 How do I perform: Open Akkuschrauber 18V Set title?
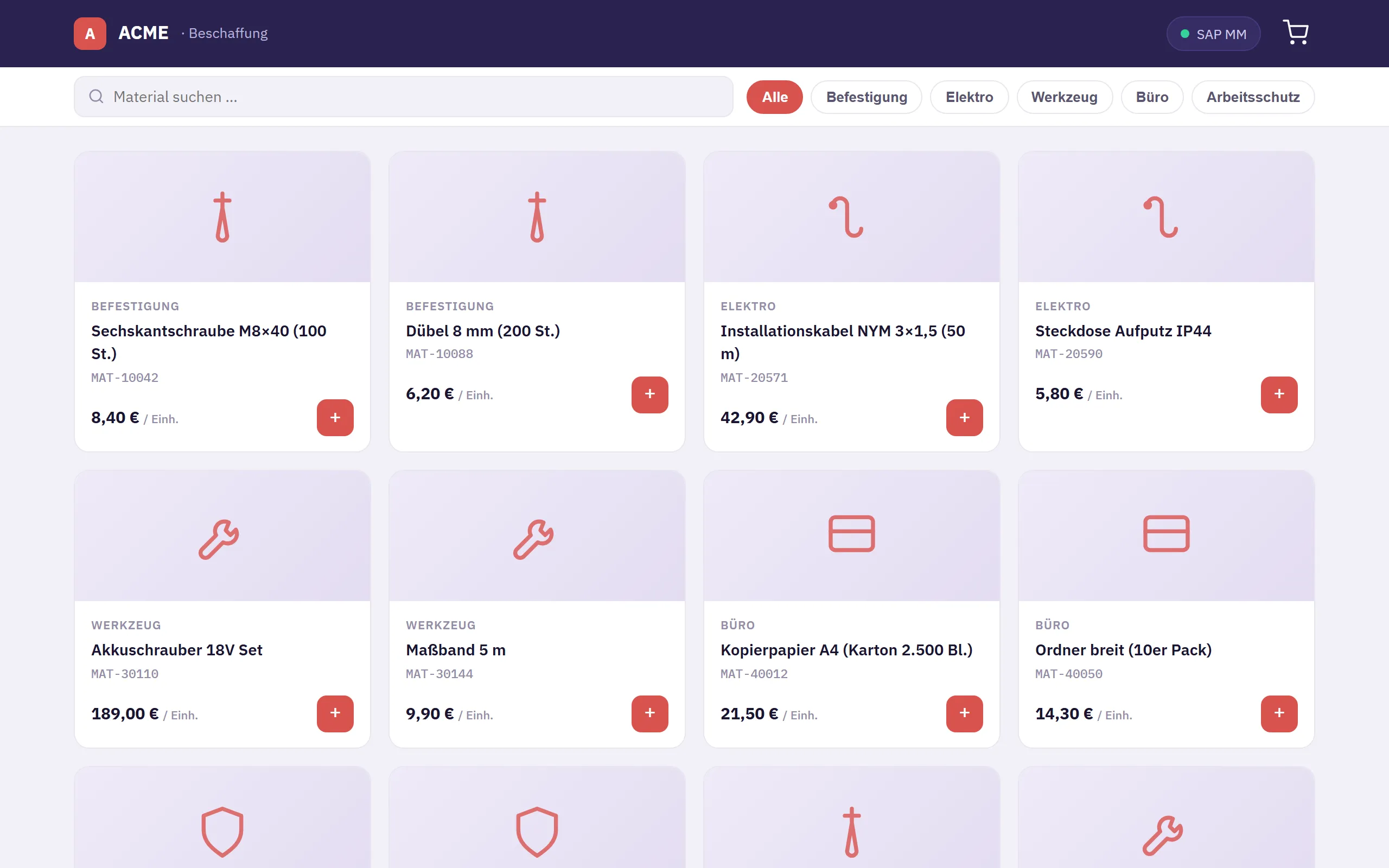click(177, 650)
